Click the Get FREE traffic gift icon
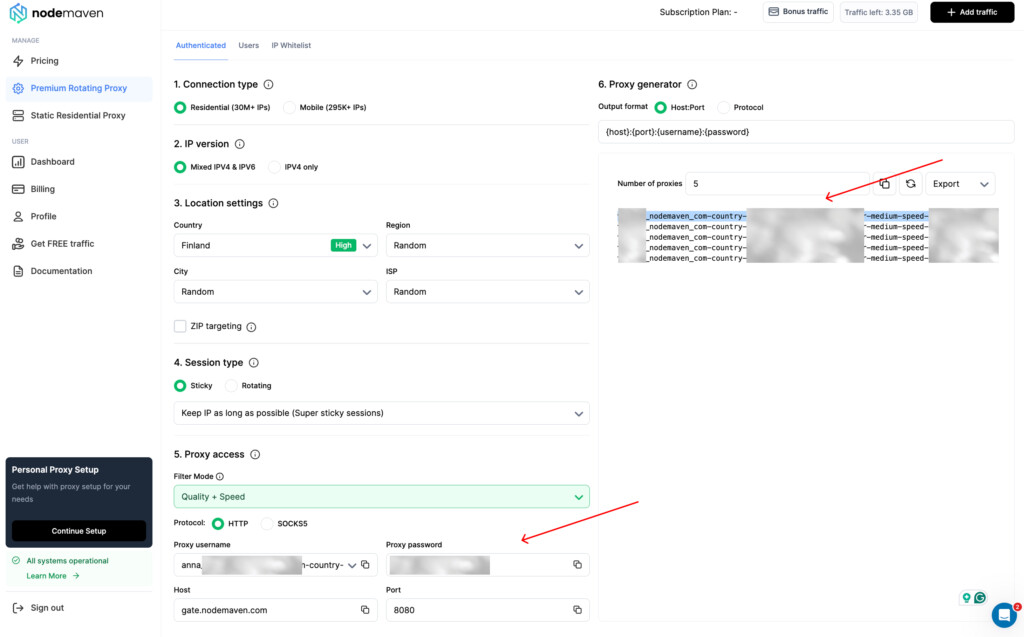 [x=18, y=244]
